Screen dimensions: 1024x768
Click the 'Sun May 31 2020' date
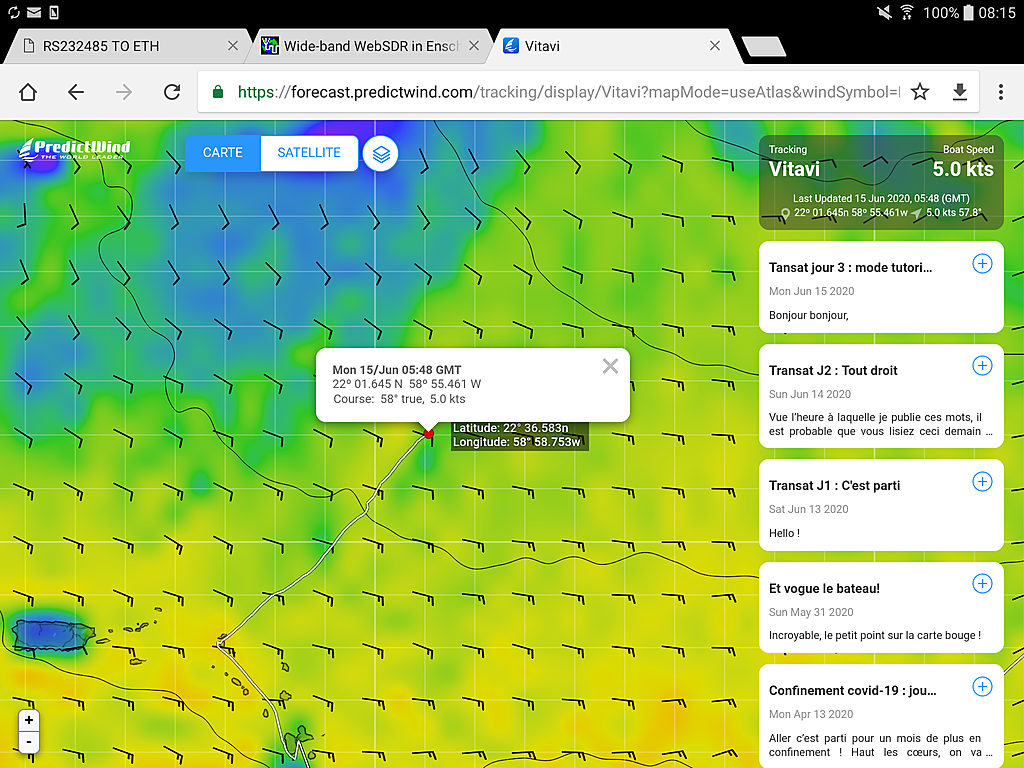811,612
